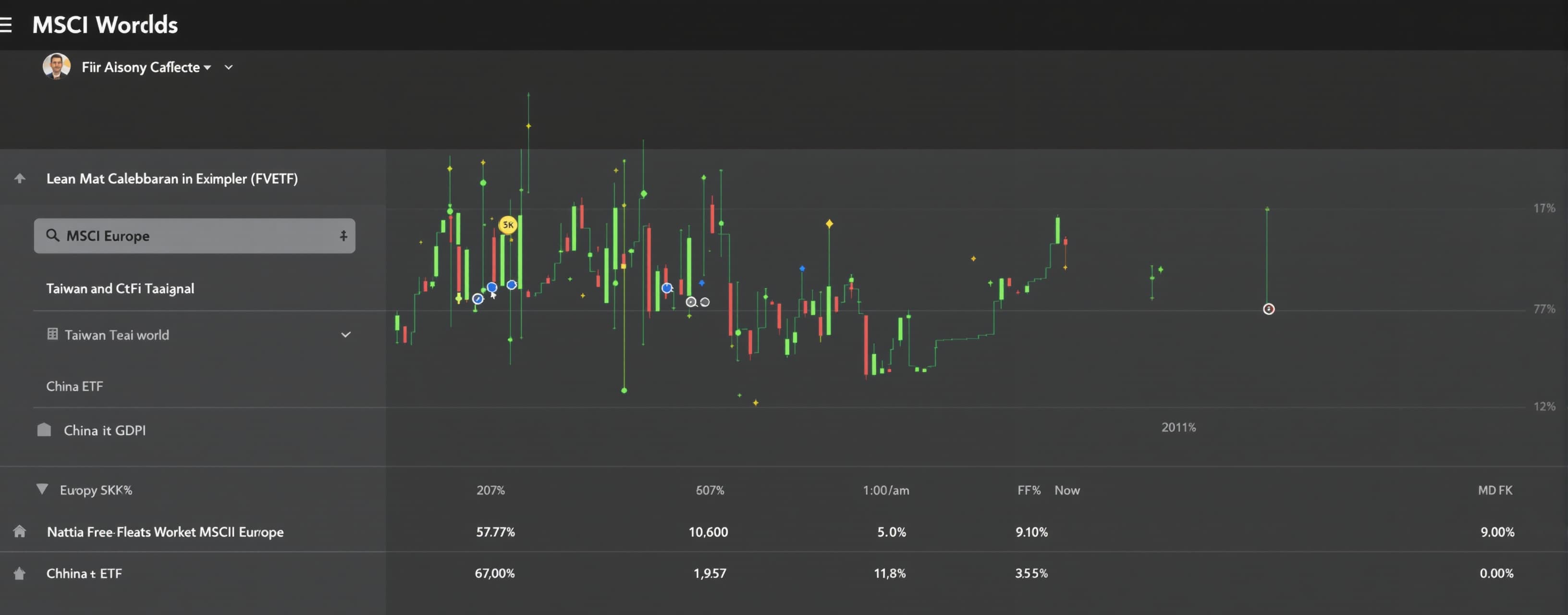Click up arrow beside Lean Mat Calebbaran
Viewport: 1568px width, 615px height.
pyautogui.click(x=20, y=178)
